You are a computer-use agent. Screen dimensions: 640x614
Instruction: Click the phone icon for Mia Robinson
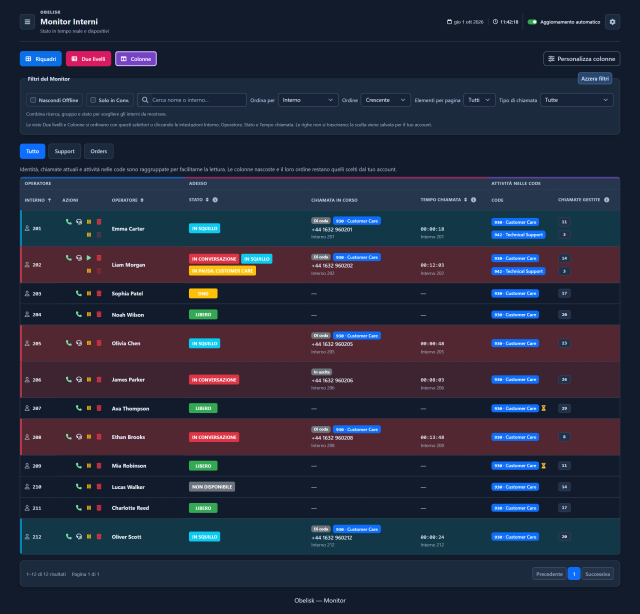click(79, 465)
